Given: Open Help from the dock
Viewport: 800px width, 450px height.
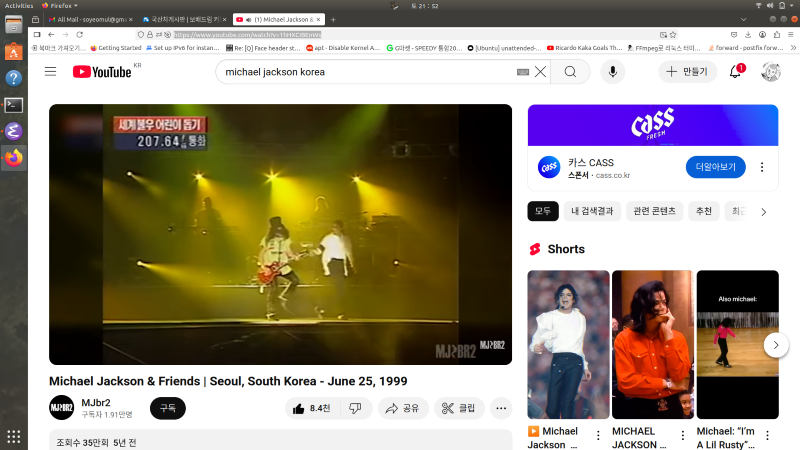Looking at the screenshot, I should (x=14, y=78).
